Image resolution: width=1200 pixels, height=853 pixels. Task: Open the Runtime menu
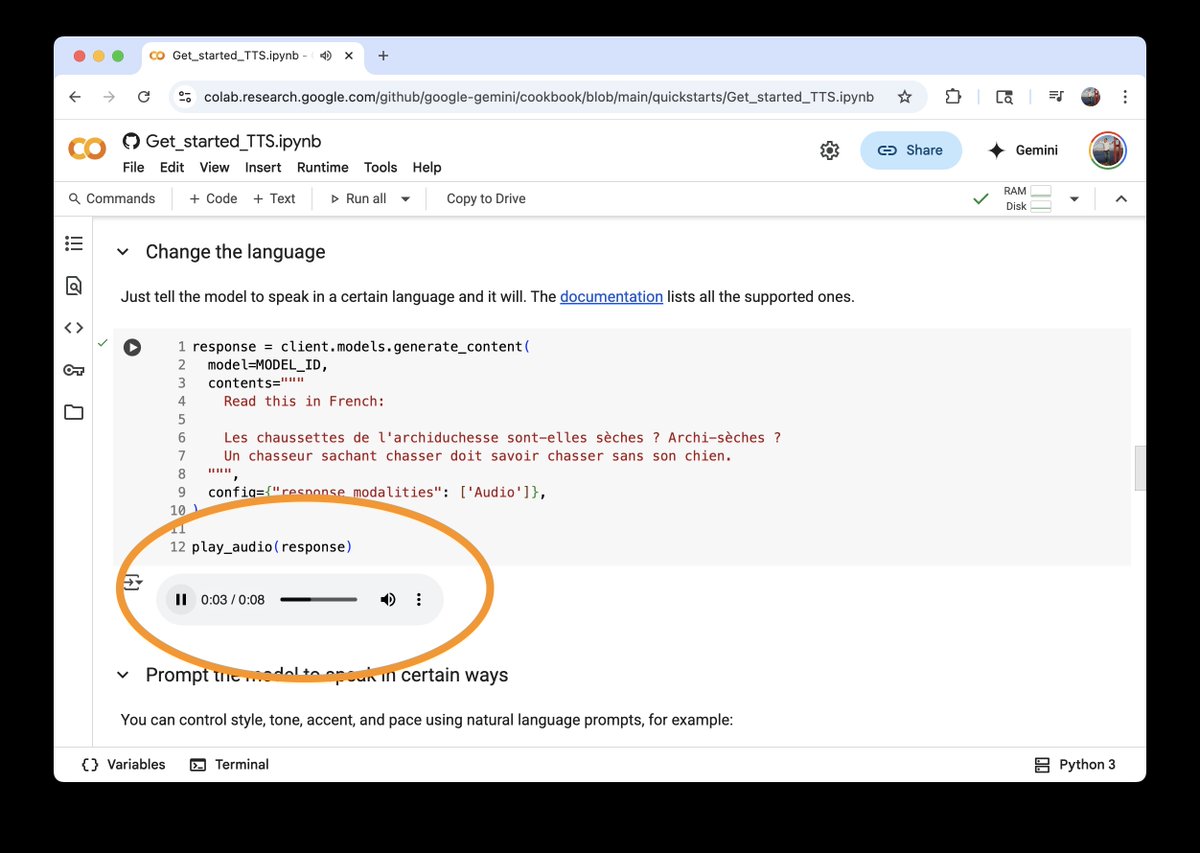[x=323, y=167]
